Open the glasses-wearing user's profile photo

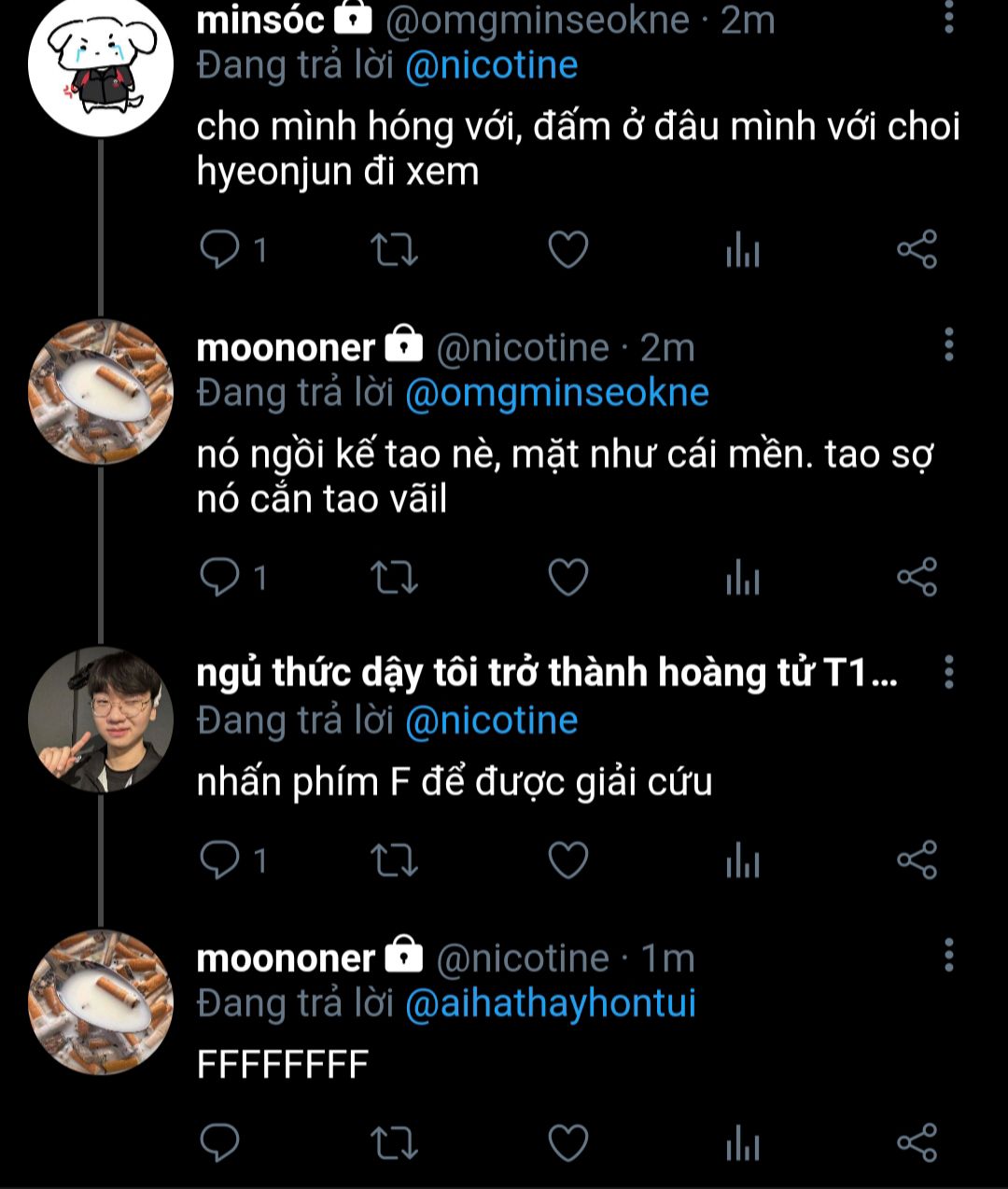[x=101, y=719]
